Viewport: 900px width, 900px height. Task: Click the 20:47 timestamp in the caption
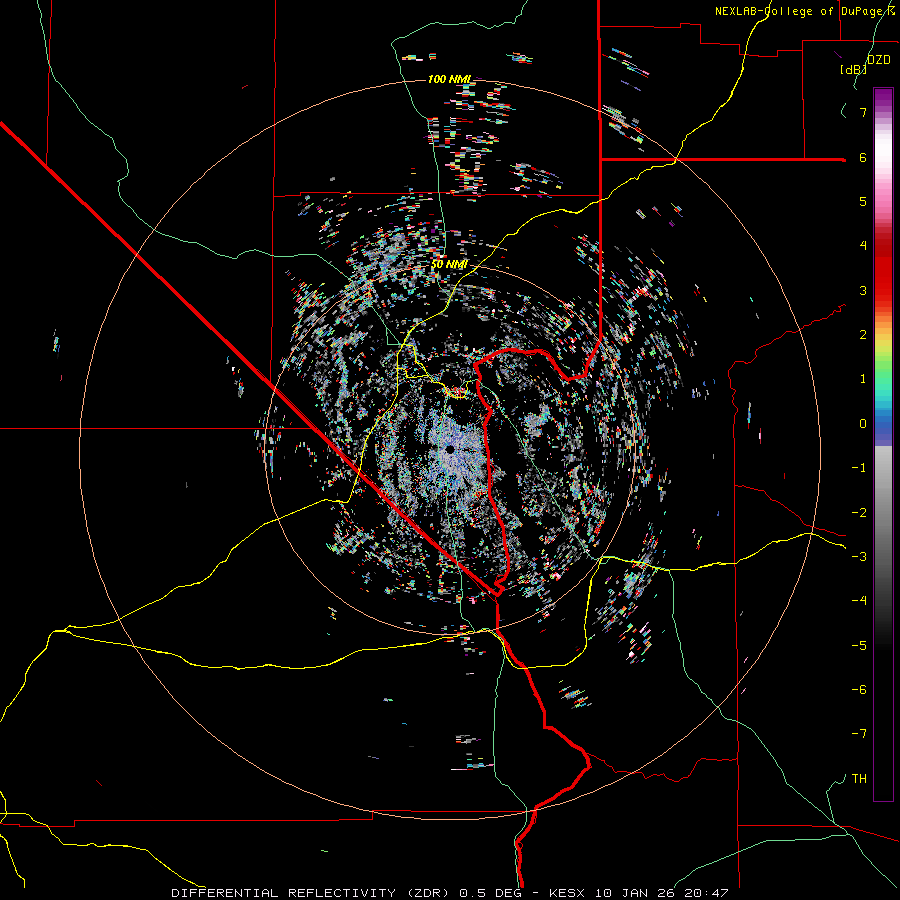709,893
